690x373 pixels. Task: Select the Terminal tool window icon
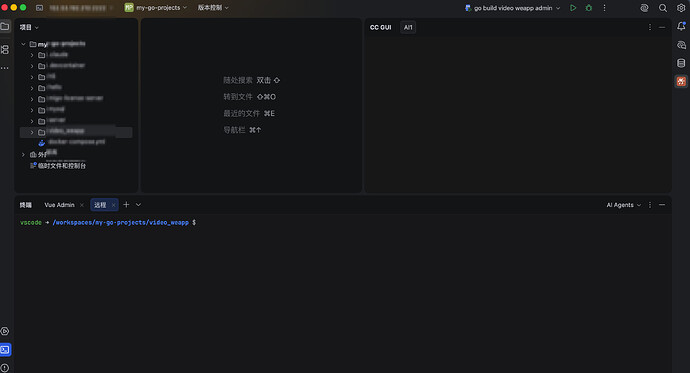tap(5, 350)
